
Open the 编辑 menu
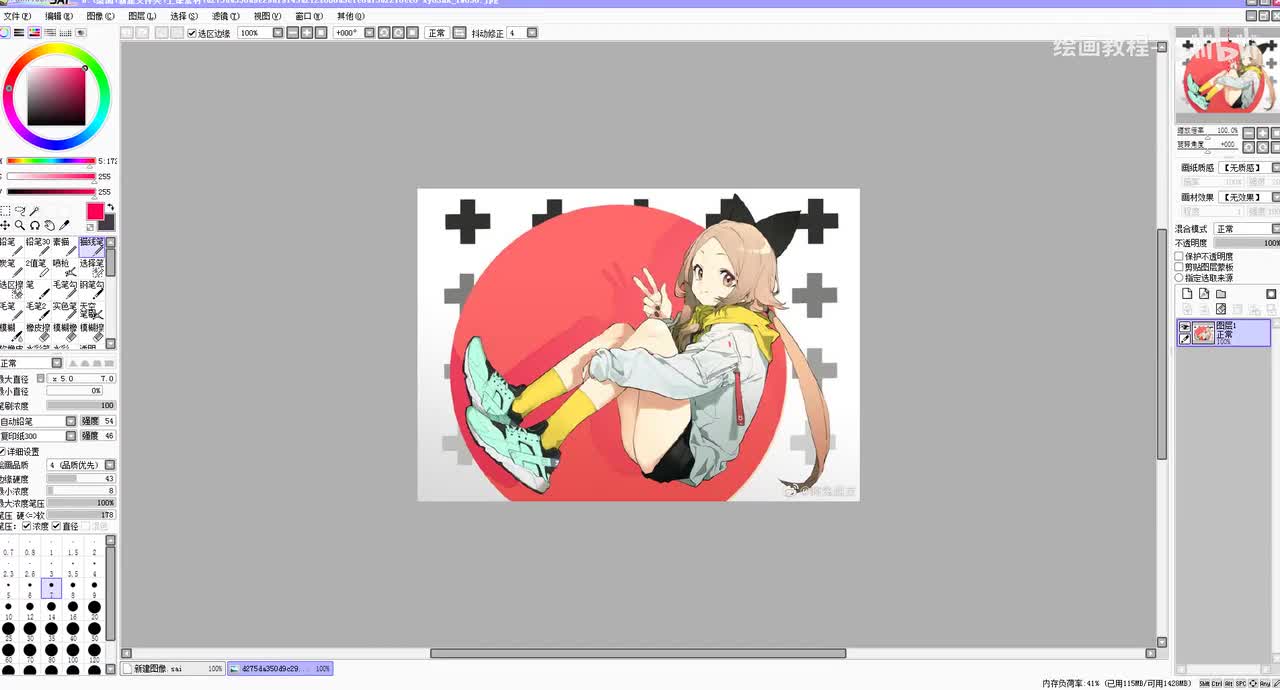pyautogui.click(x=59, y=17)
